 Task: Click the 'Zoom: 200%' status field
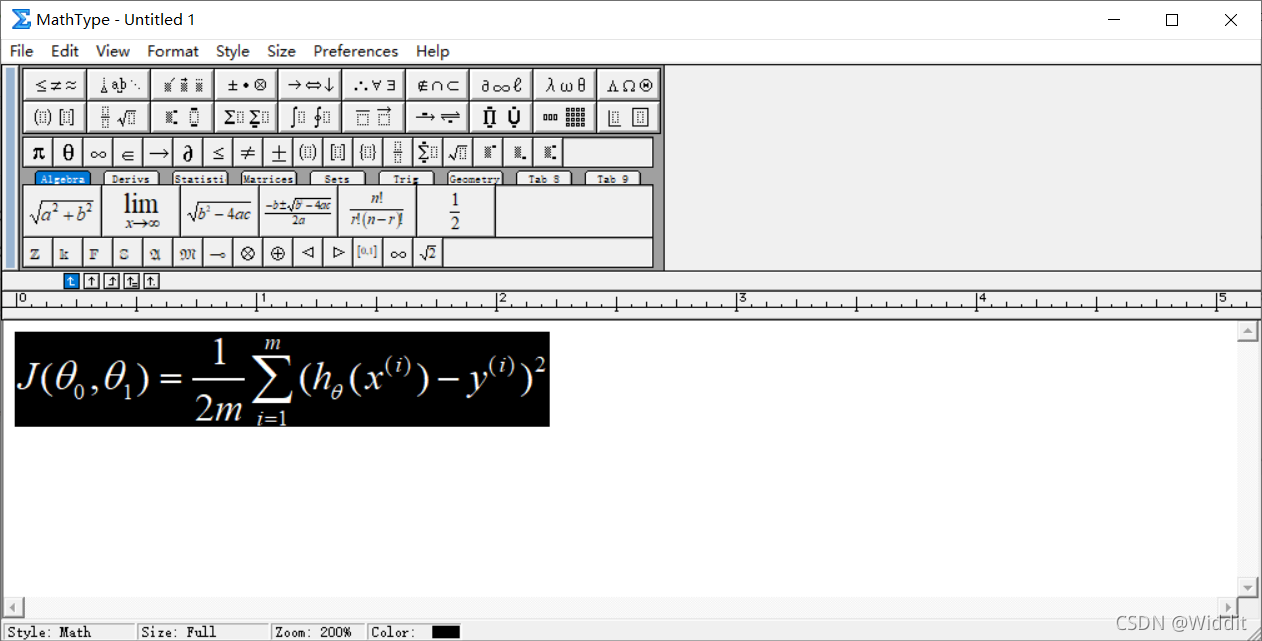tap(319, 632)
